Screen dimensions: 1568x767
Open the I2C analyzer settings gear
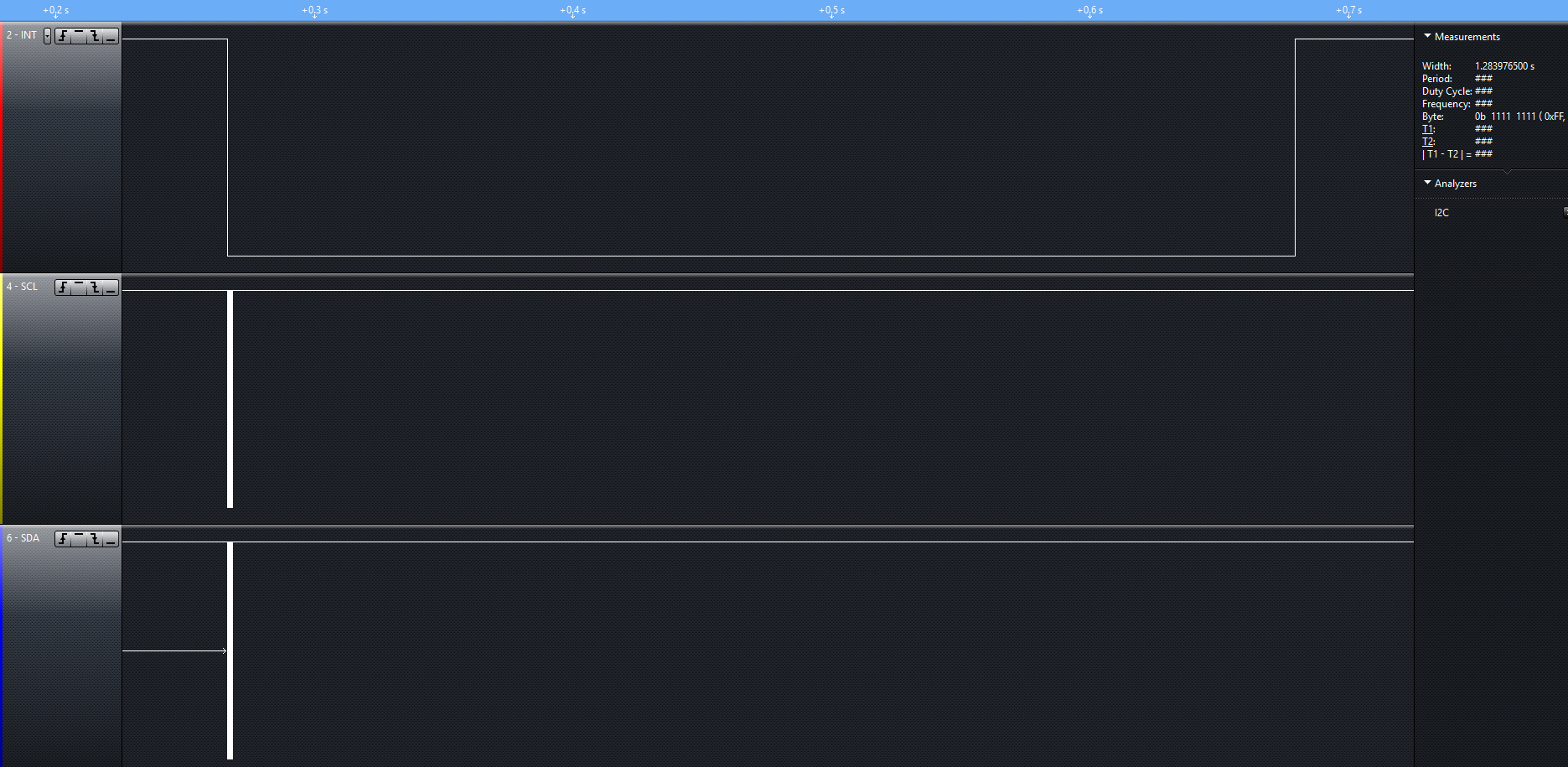pos(1565,212)
